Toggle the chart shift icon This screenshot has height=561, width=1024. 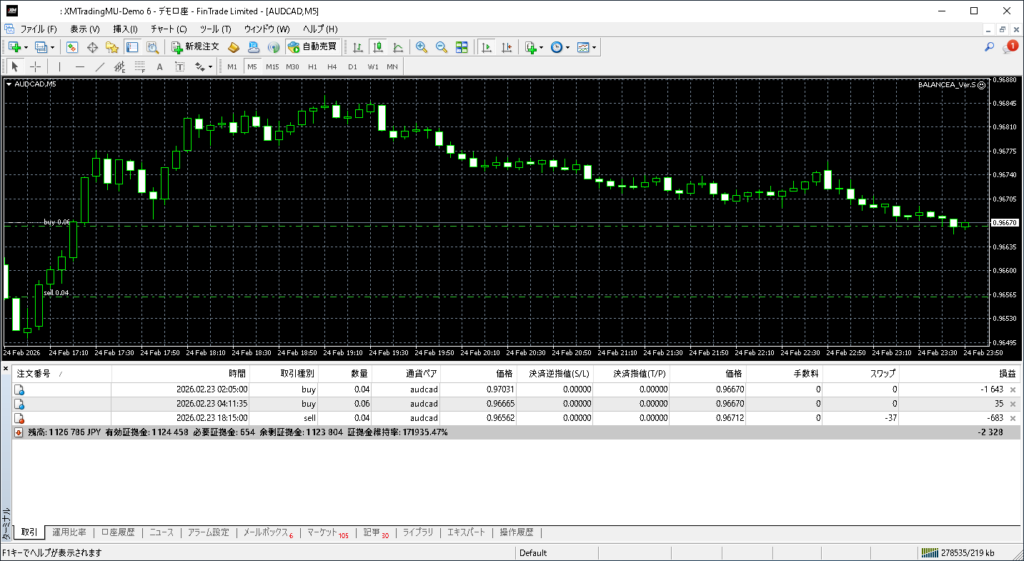tap(507, 47)
